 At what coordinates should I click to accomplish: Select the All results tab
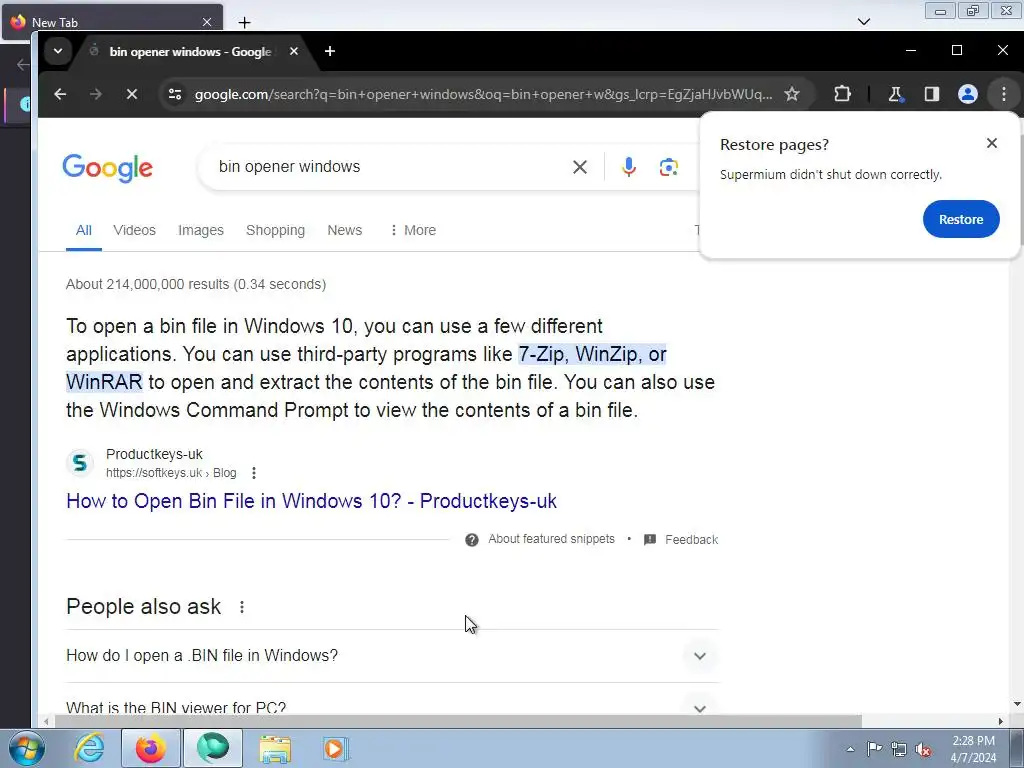pyautogui.click(x=84, y=230)
